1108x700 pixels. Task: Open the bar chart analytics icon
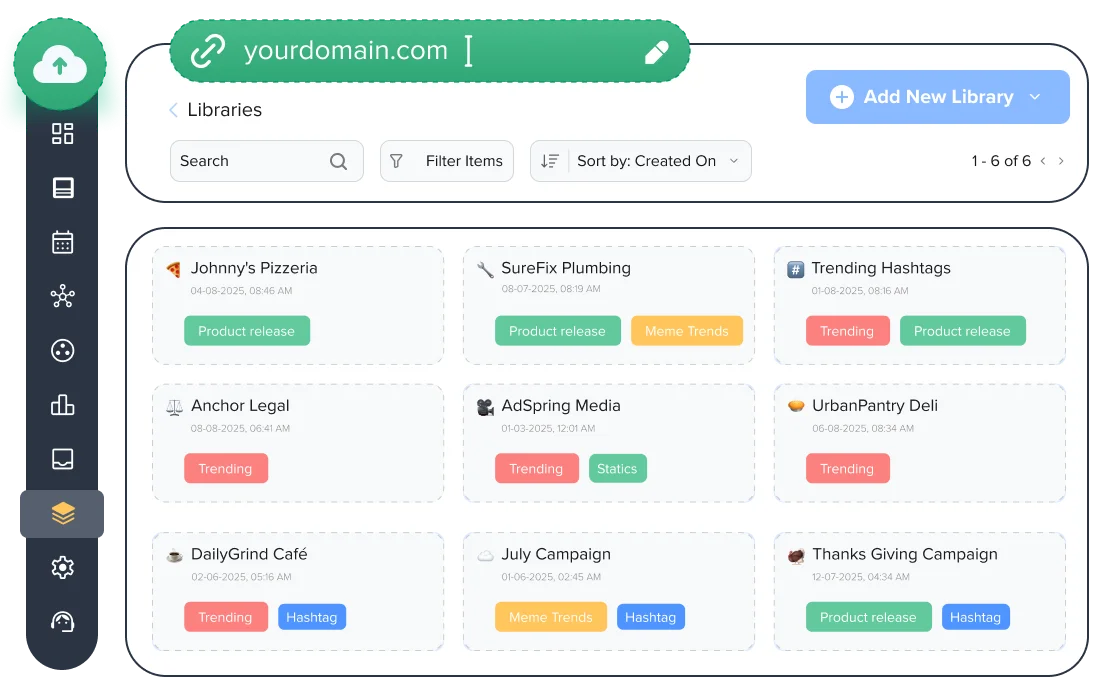pos(62,404)
